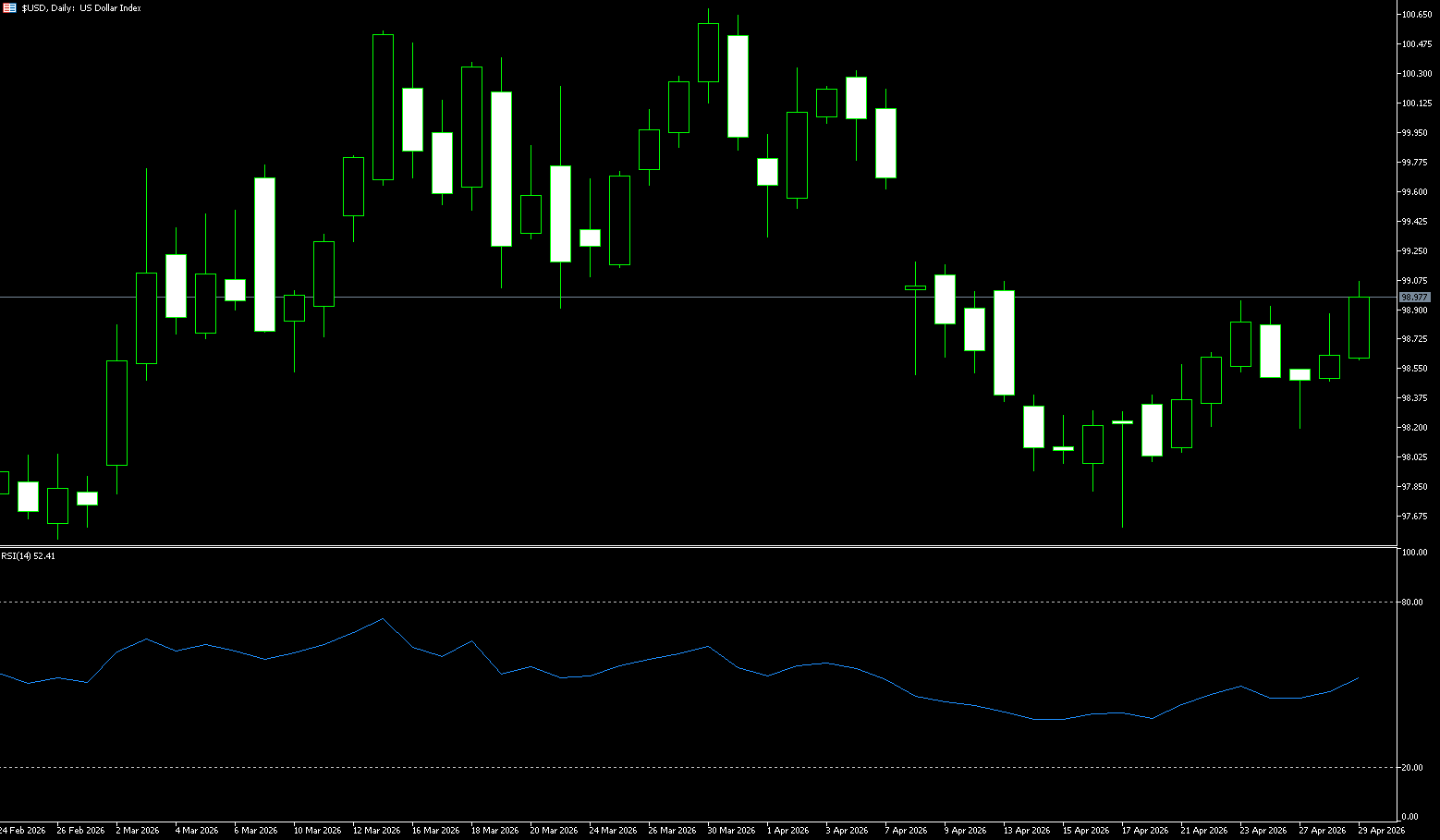The height and width of the screenshot is (840, 1440).
Task: Click the "$USD, Daily: US Dollar Index" title
Action: pos(81,7)
